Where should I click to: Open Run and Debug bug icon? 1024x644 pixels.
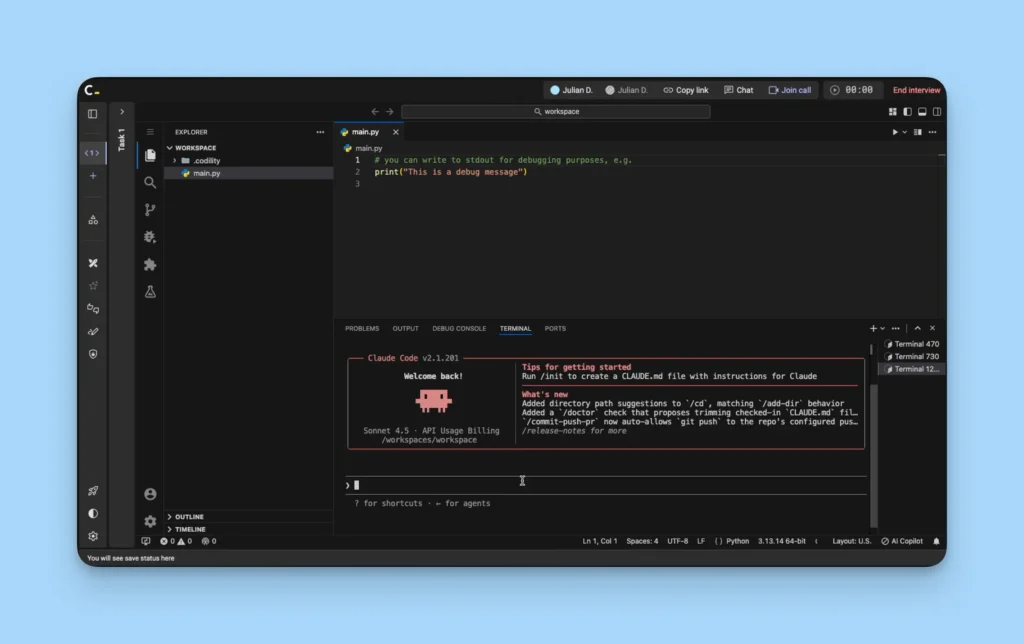(150, 237)
